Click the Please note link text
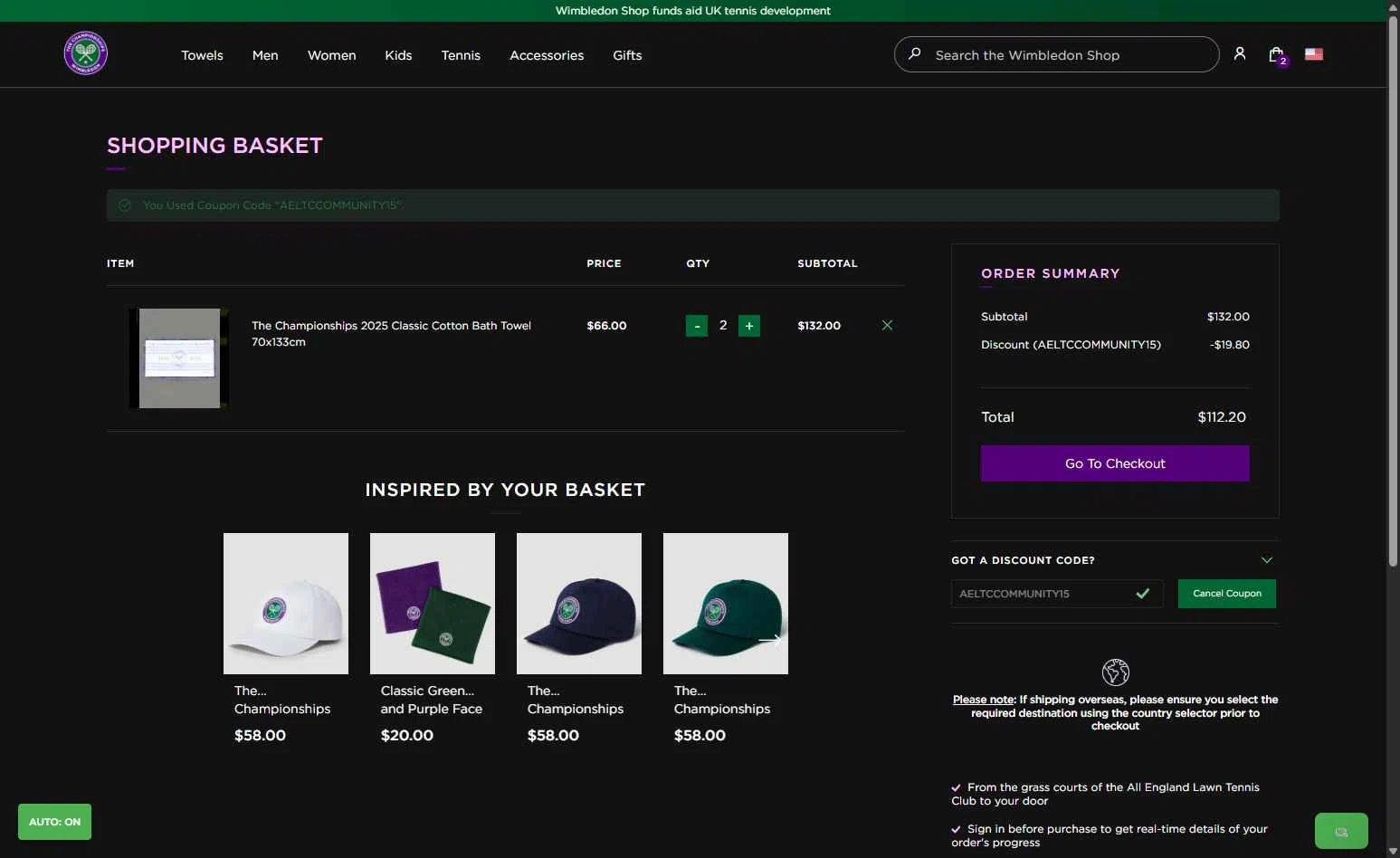The height and width of the screenshot is (858, 1400). click(984, 700)
